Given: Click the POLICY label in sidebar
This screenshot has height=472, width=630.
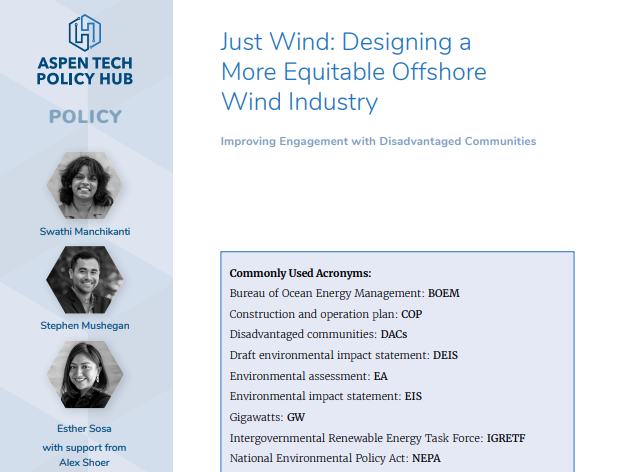Looking at the screenshot, I should pos(85,117).
